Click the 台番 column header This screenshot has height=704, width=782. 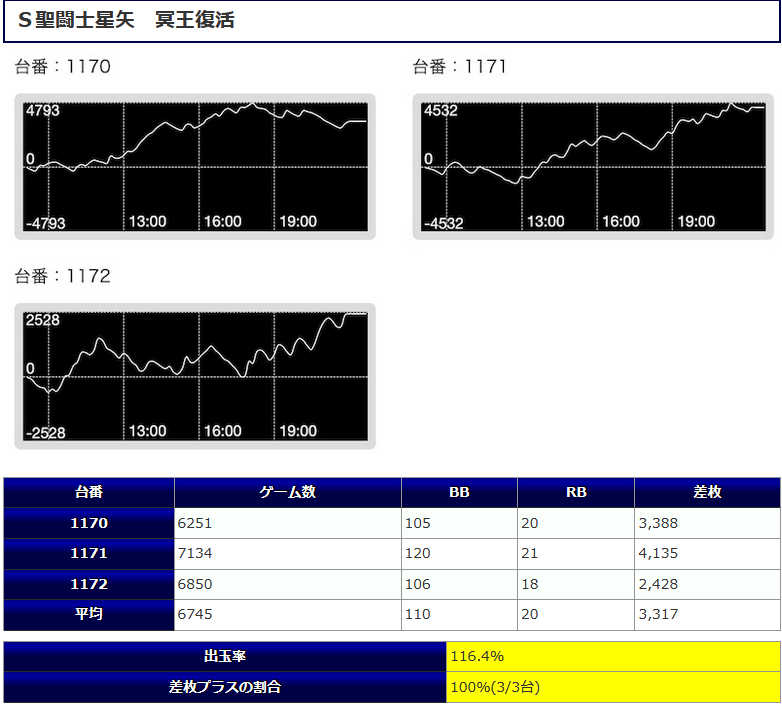89,492
